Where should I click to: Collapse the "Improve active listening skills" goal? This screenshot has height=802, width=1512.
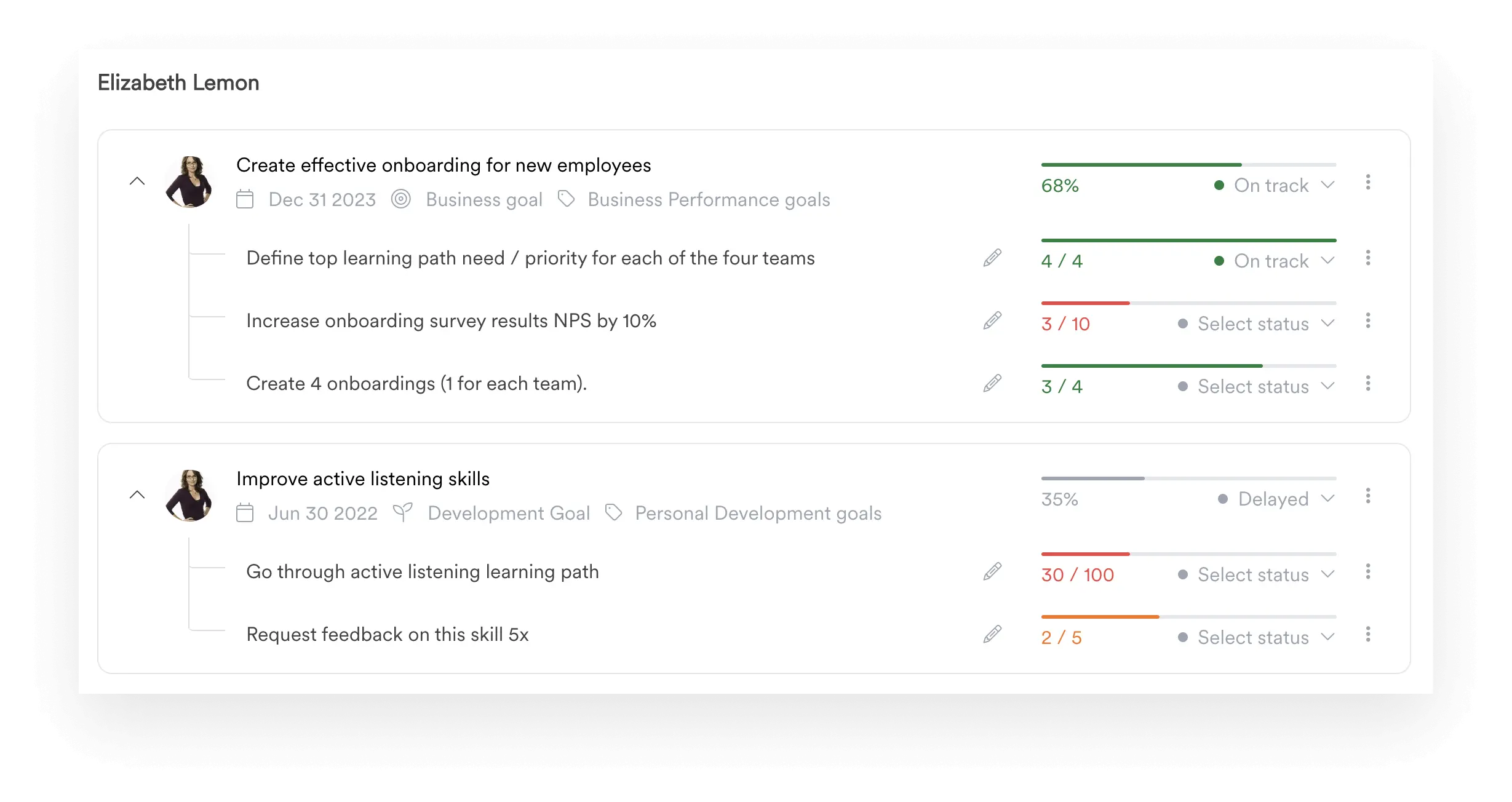pyautogui.click(x=137, y=495)
